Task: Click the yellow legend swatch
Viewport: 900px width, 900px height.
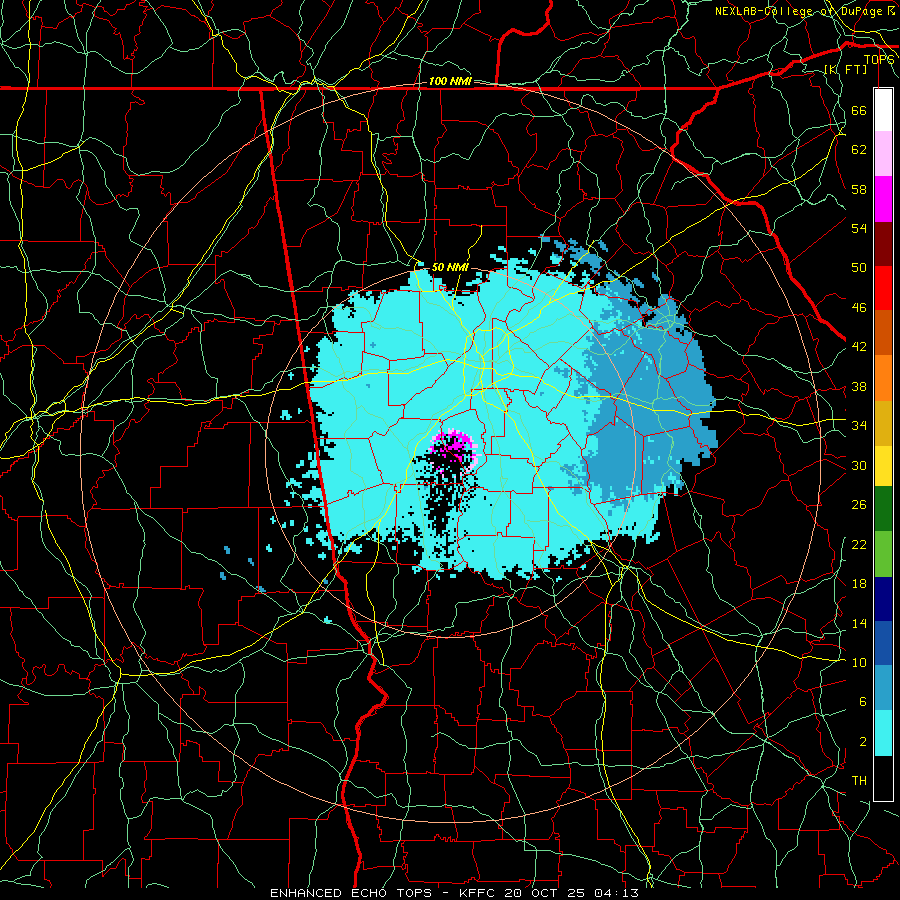Action: [x=883, y=465]
